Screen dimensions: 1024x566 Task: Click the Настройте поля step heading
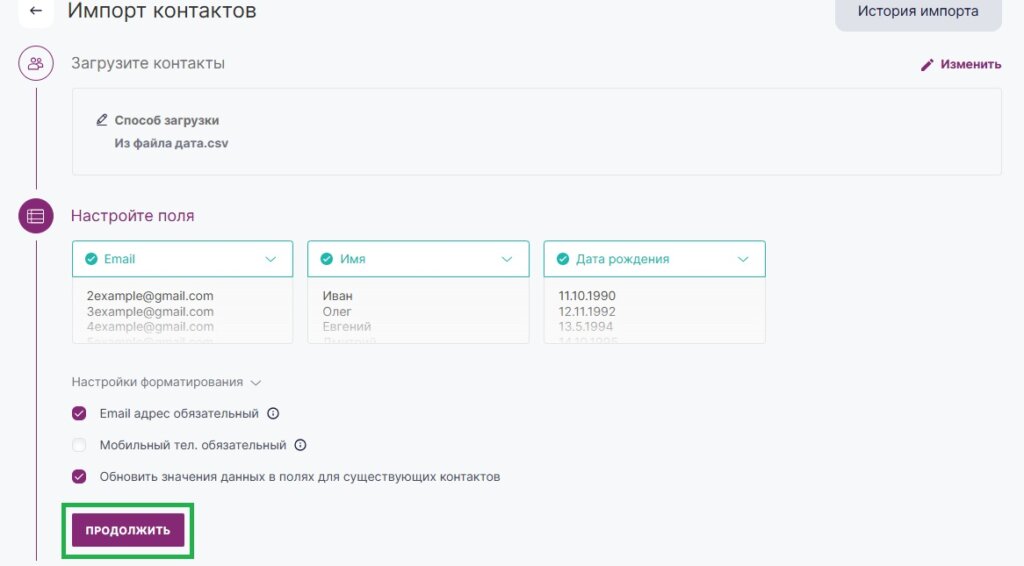point(132,216)
